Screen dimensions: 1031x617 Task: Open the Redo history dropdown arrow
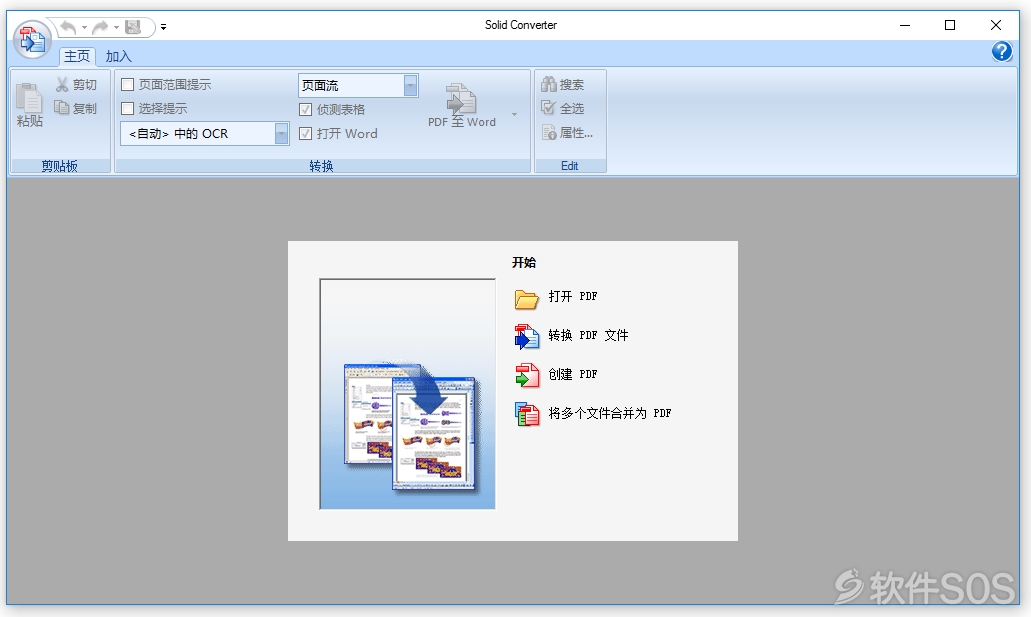point(116,28)
